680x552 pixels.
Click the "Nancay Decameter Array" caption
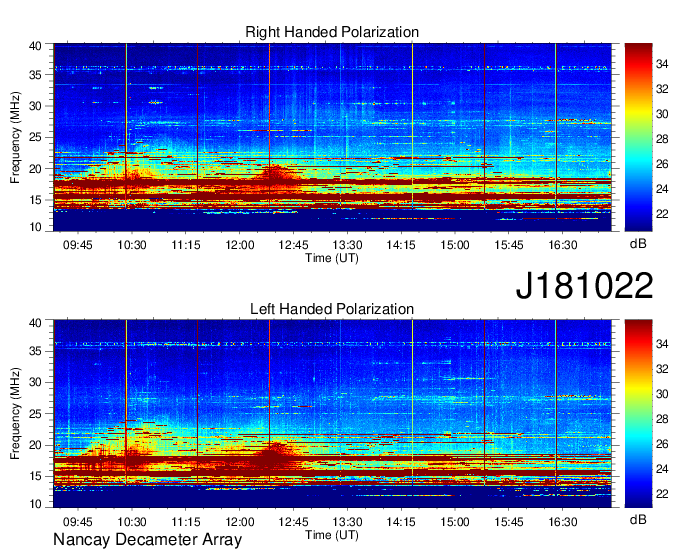[x=147, y=539]
